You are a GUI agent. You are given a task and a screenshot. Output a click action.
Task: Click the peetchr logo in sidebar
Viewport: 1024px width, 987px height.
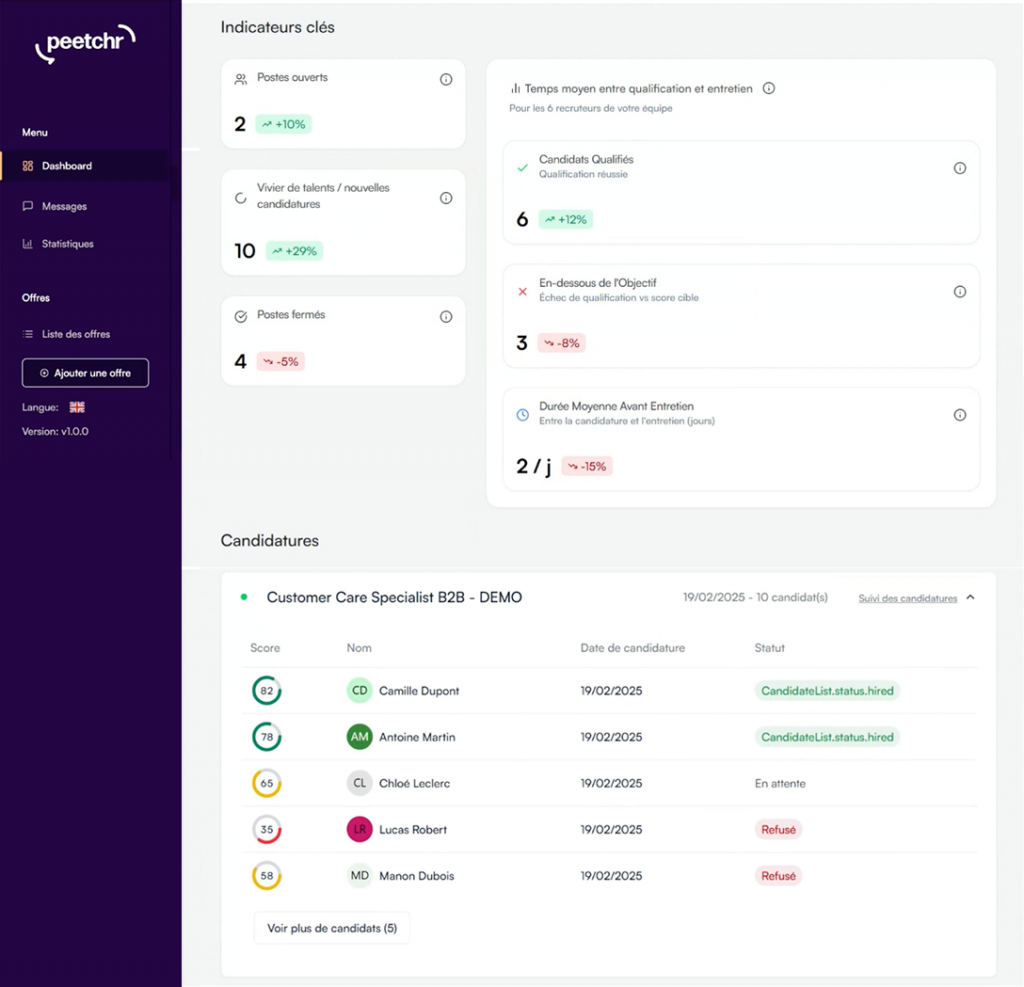click(x=85, y=45)
